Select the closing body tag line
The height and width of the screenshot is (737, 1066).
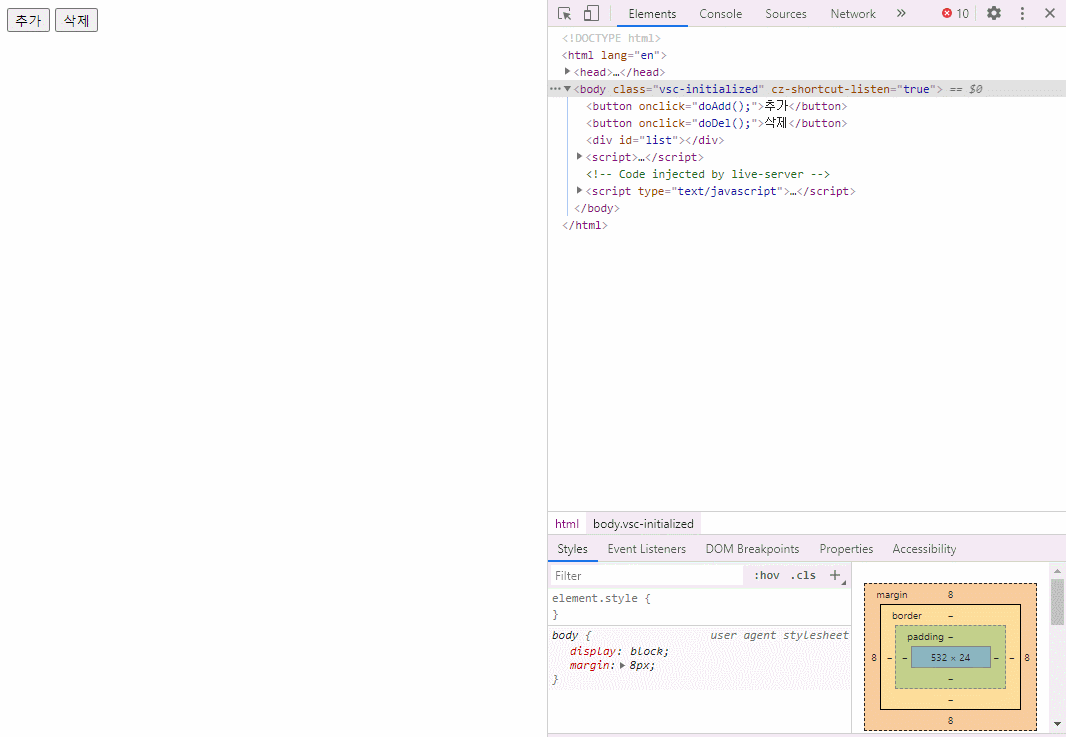click(597, 208)
